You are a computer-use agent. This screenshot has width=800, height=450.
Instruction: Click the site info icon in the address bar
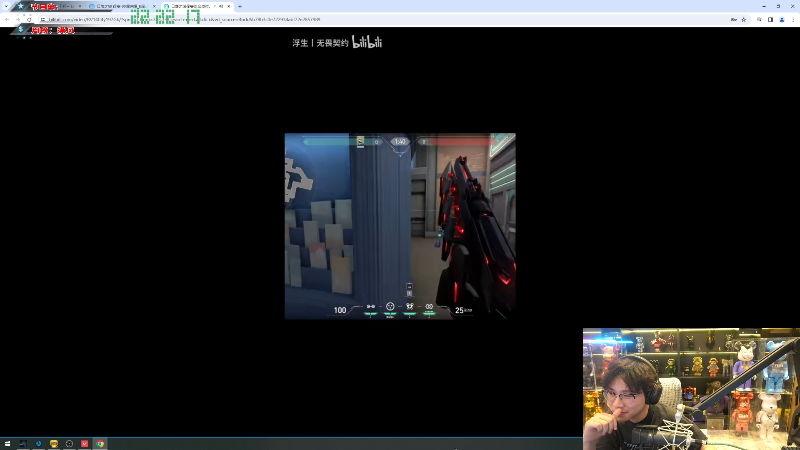(x=43, y=19)
